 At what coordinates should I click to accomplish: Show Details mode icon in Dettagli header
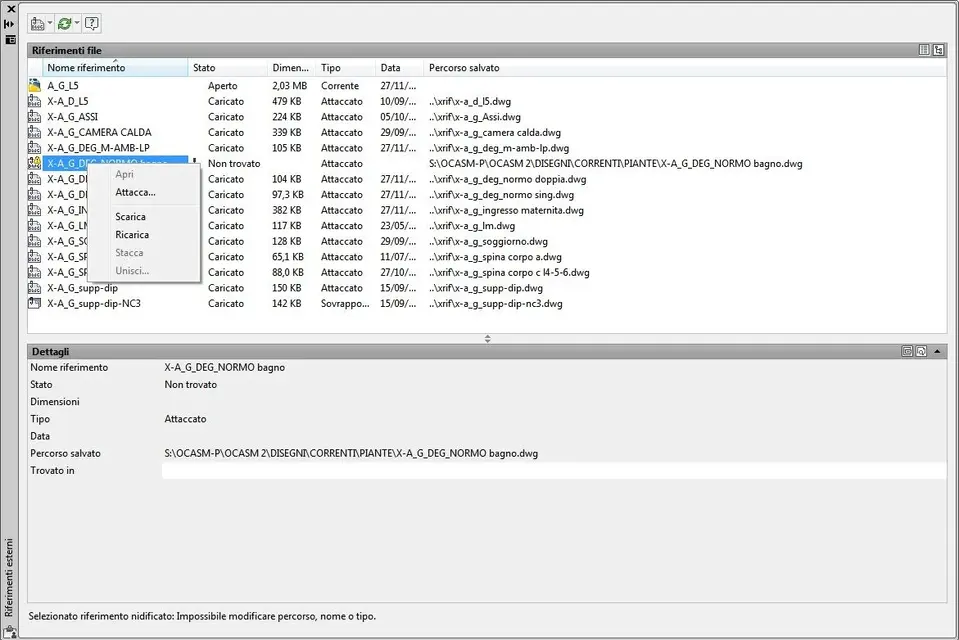[x=907, y=351]
